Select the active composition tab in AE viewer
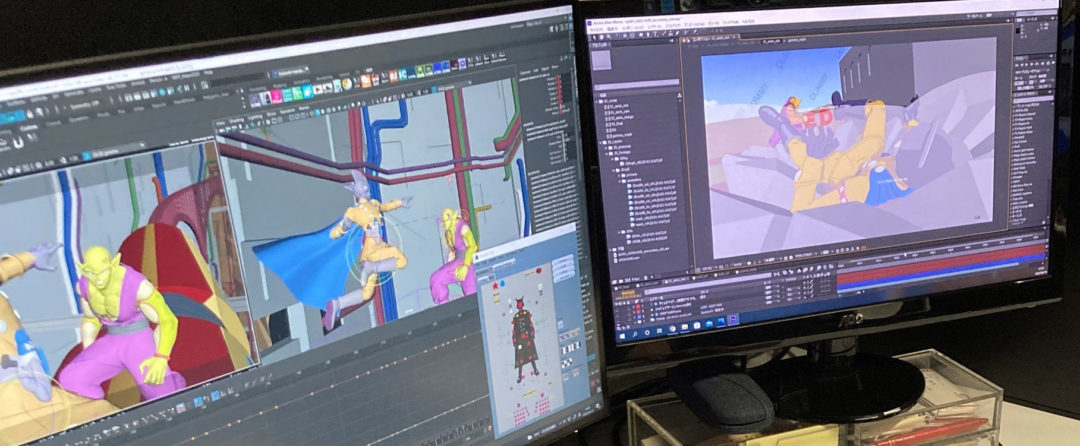The image size is (1080, 446). [x=711, y=39]
